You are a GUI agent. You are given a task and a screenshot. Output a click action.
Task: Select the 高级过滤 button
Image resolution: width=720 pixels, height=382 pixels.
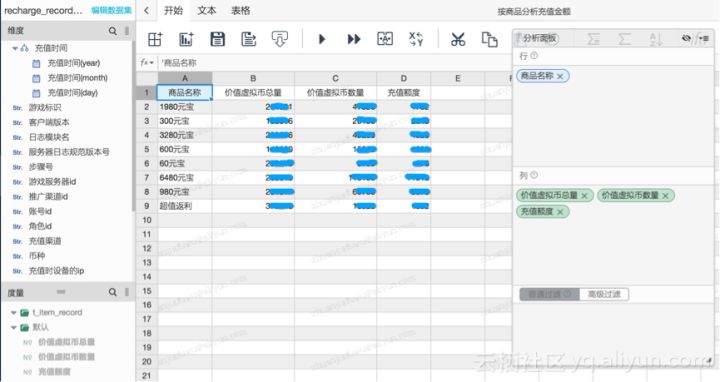[604, 294]
